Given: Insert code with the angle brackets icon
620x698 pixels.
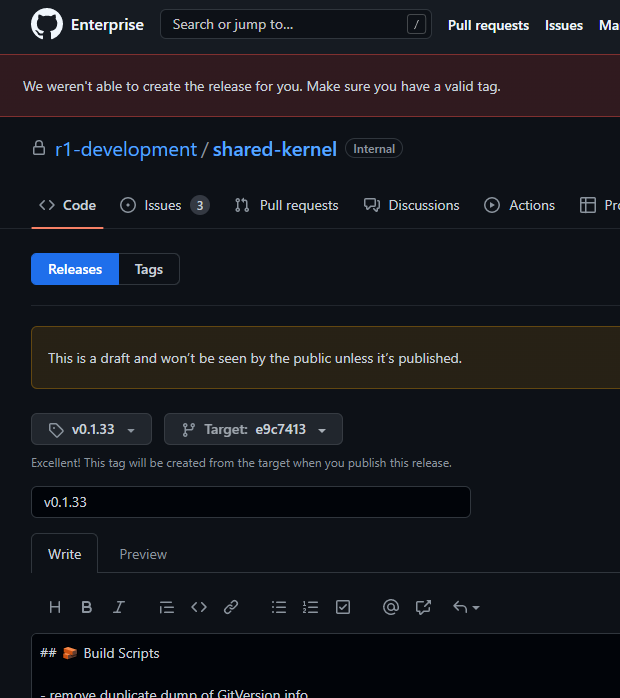Looking at the screenshot, I should (x=199, y=607).
